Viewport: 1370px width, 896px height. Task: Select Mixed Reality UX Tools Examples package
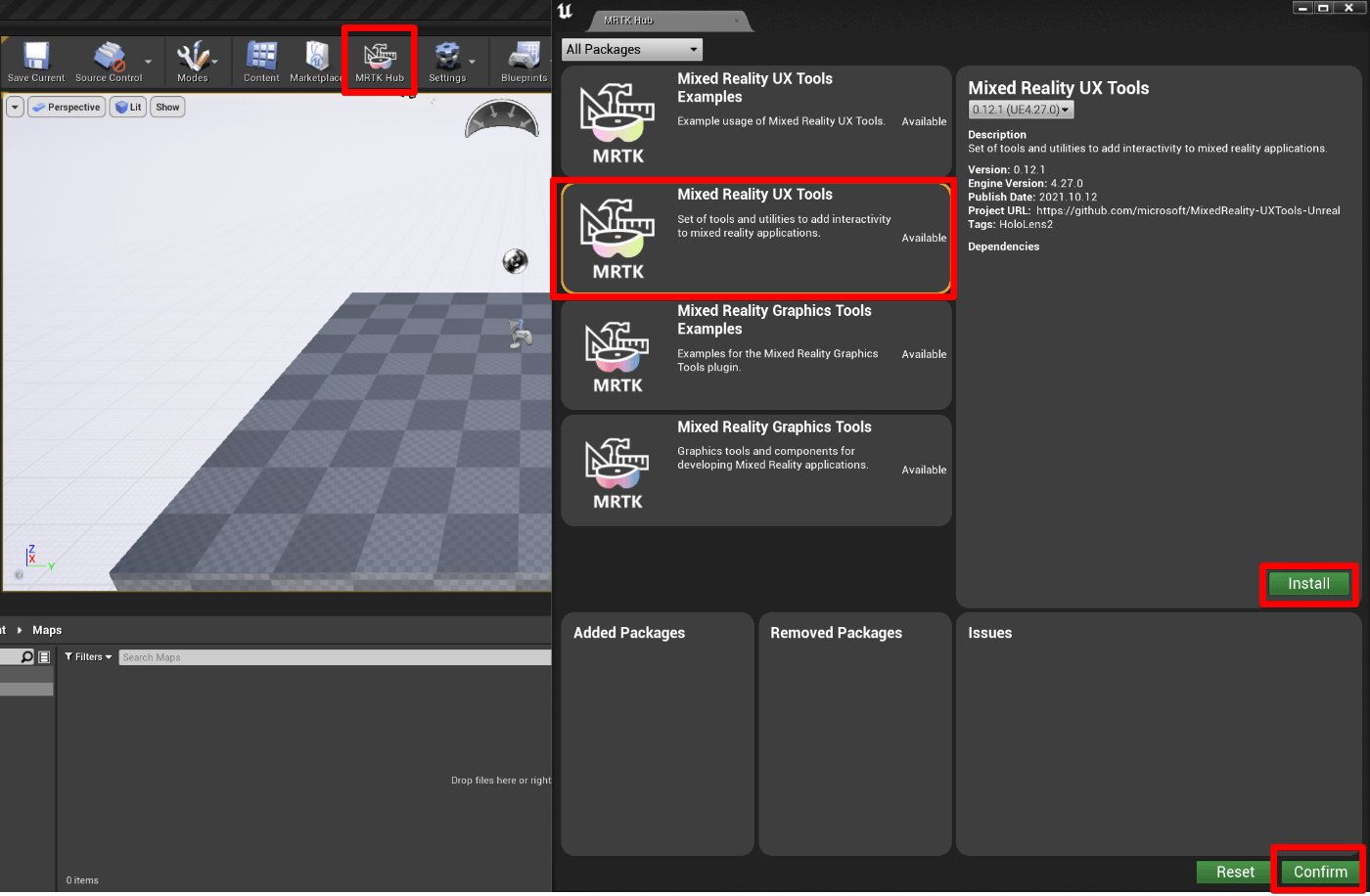[755, 121]
